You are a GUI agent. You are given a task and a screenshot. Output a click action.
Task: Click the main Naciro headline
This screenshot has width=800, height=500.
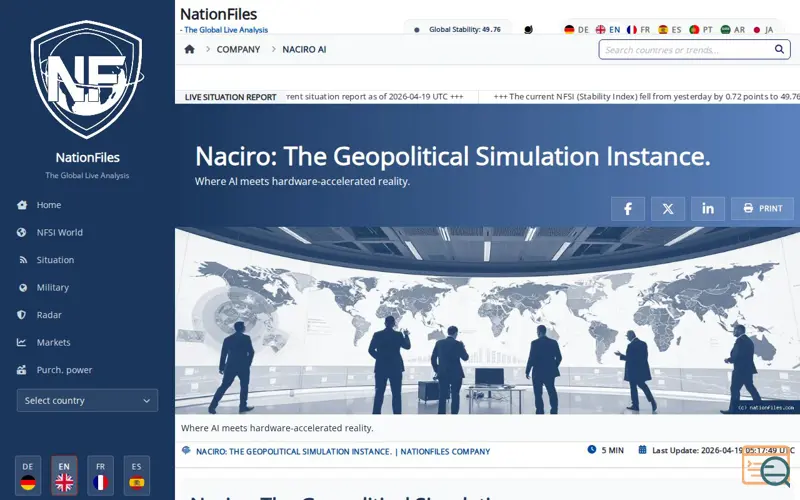click(453, 156)
